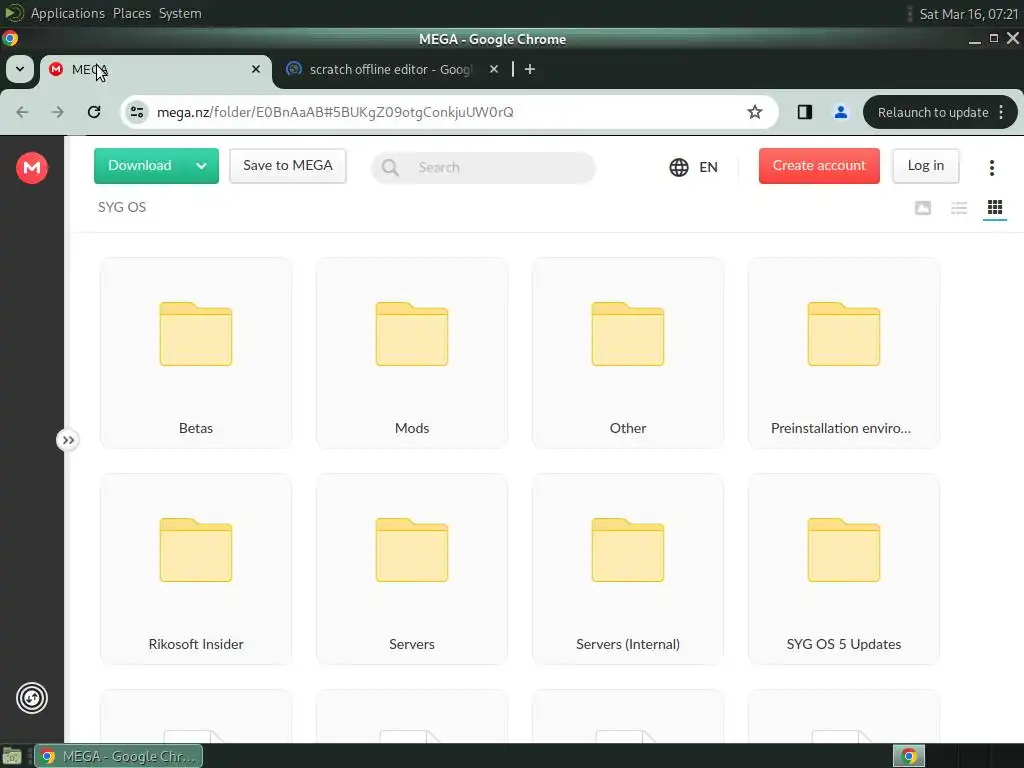
Task: Click show desktop icon in bottom panel
Action: (12, 756)
